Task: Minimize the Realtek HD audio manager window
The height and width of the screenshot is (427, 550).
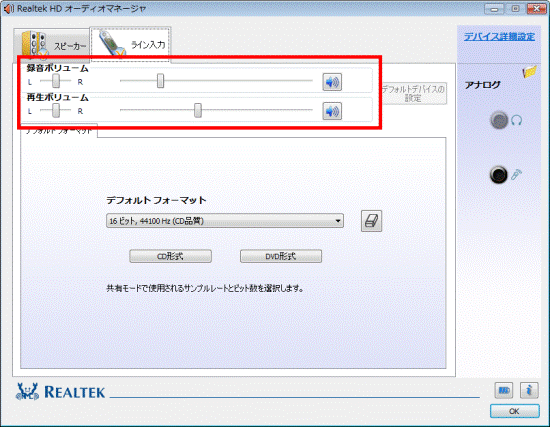Action: point(494,9)
